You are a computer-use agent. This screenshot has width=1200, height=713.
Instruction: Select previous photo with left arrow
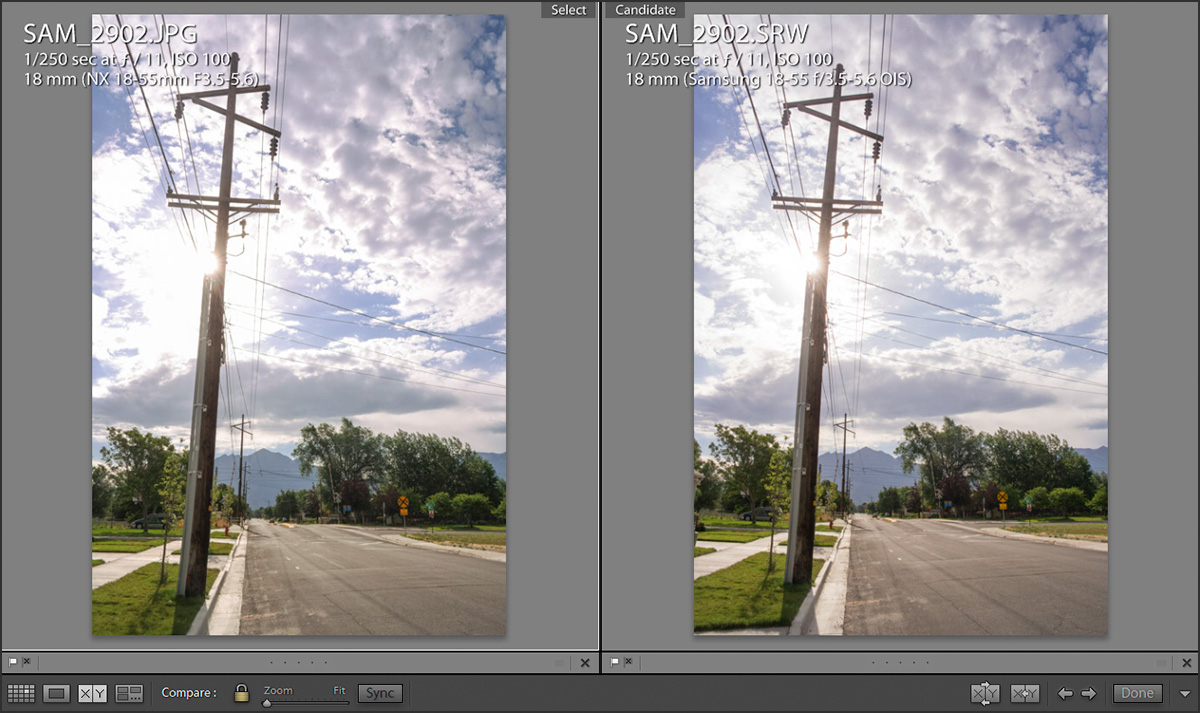[x=1066, y=693]
